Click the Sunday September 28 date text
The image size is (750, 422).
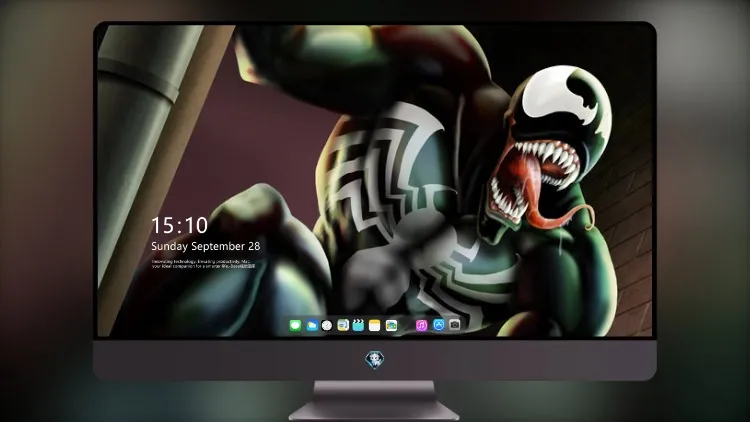[206, 246]
